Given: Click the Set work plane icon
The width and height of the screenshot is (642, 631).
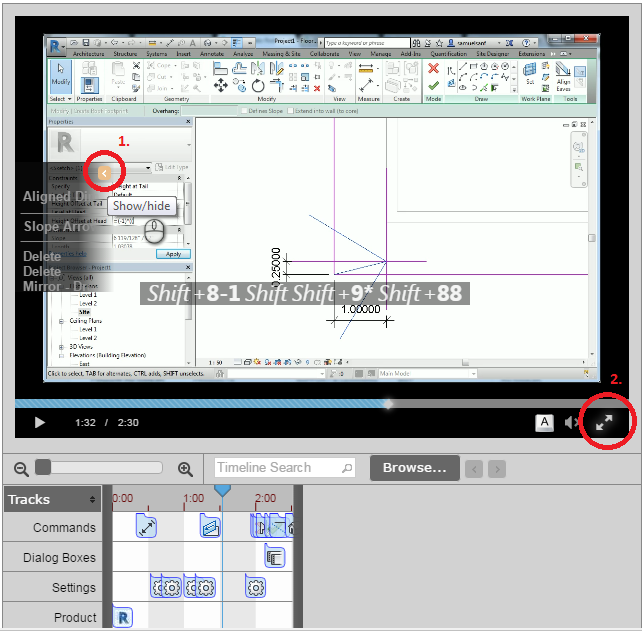Looking at the screenshot, I should point(530,73).
